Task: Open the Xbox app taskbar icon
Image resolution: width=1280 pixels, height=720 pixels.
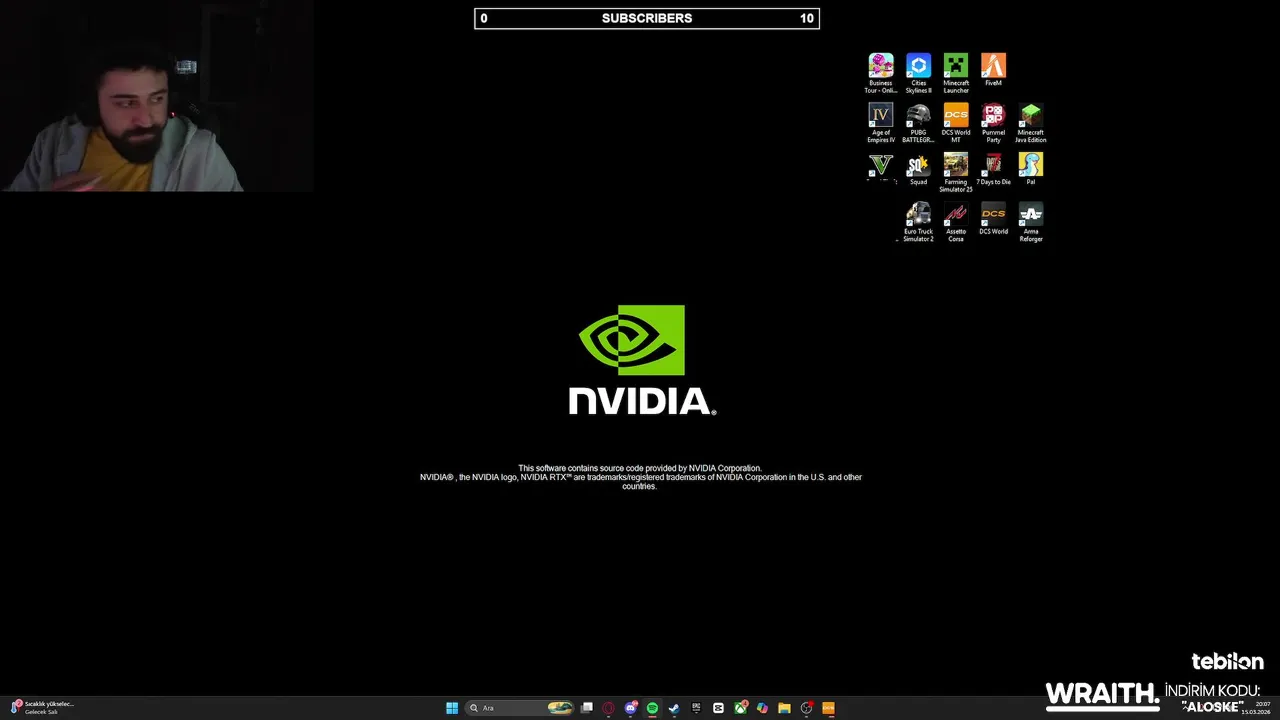Action: pos(740,708)
